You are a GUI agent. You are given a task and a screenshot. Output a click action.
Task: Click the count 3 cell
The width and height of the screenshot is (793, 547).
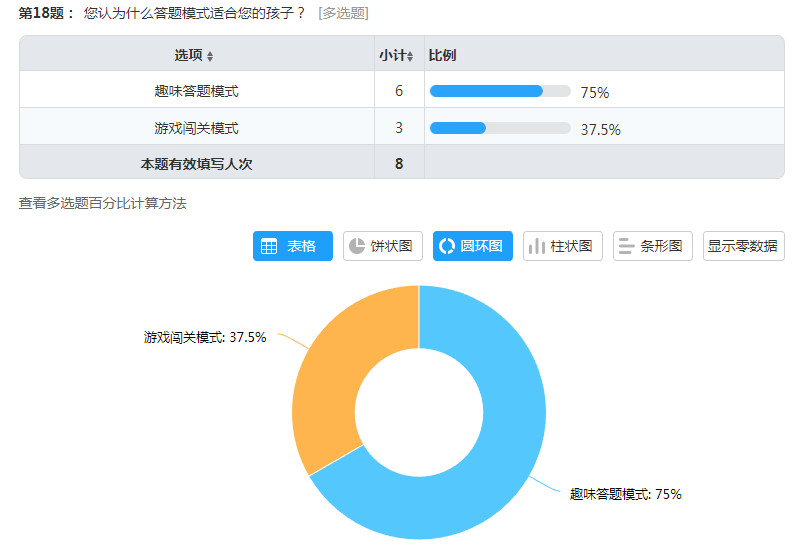click(399, 128)
